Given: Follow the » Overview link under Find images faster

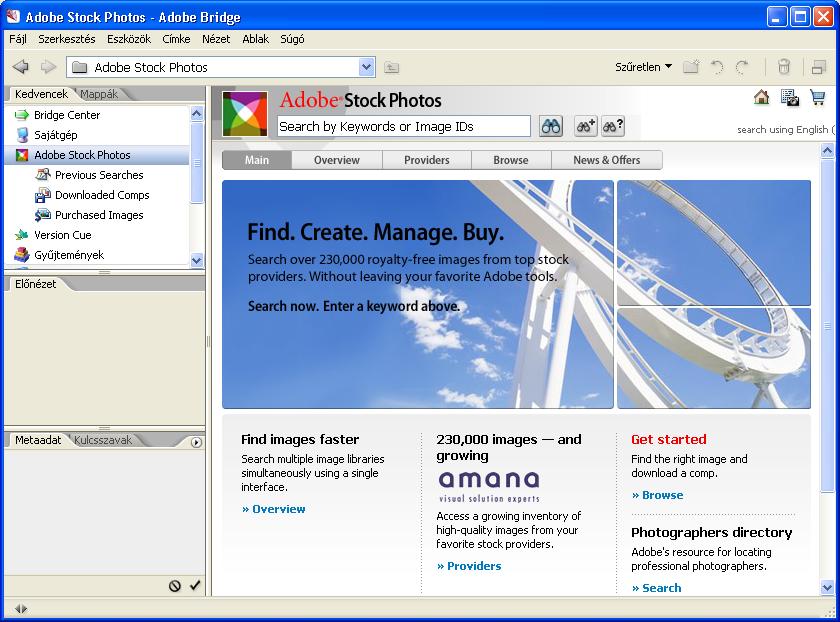Looking at the screenshot, I should pos(274,509).
